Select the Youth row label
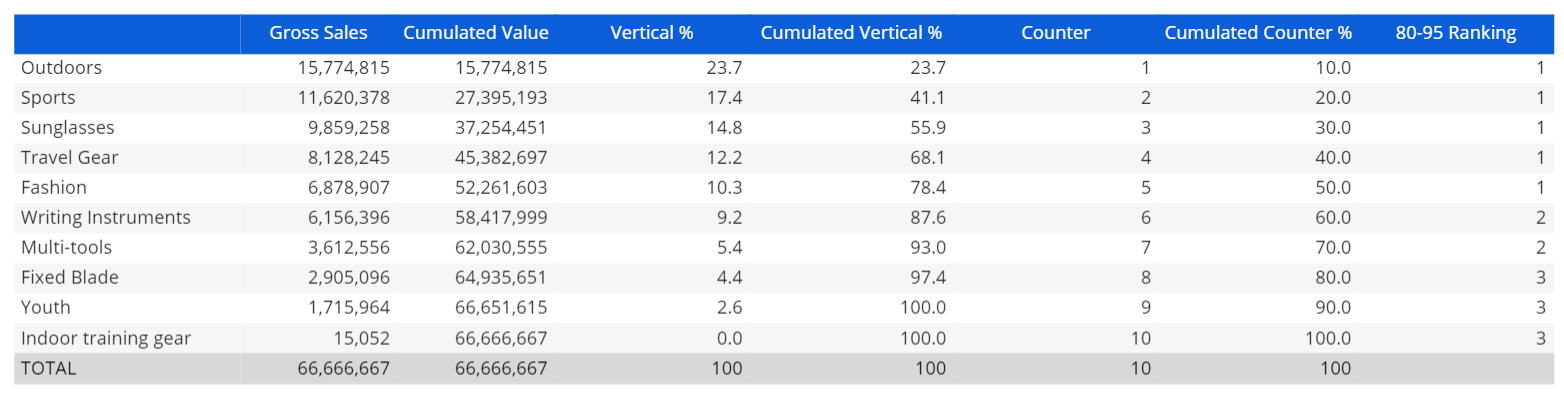Viewport: 1564px width, 394px height. click(46, 308)
